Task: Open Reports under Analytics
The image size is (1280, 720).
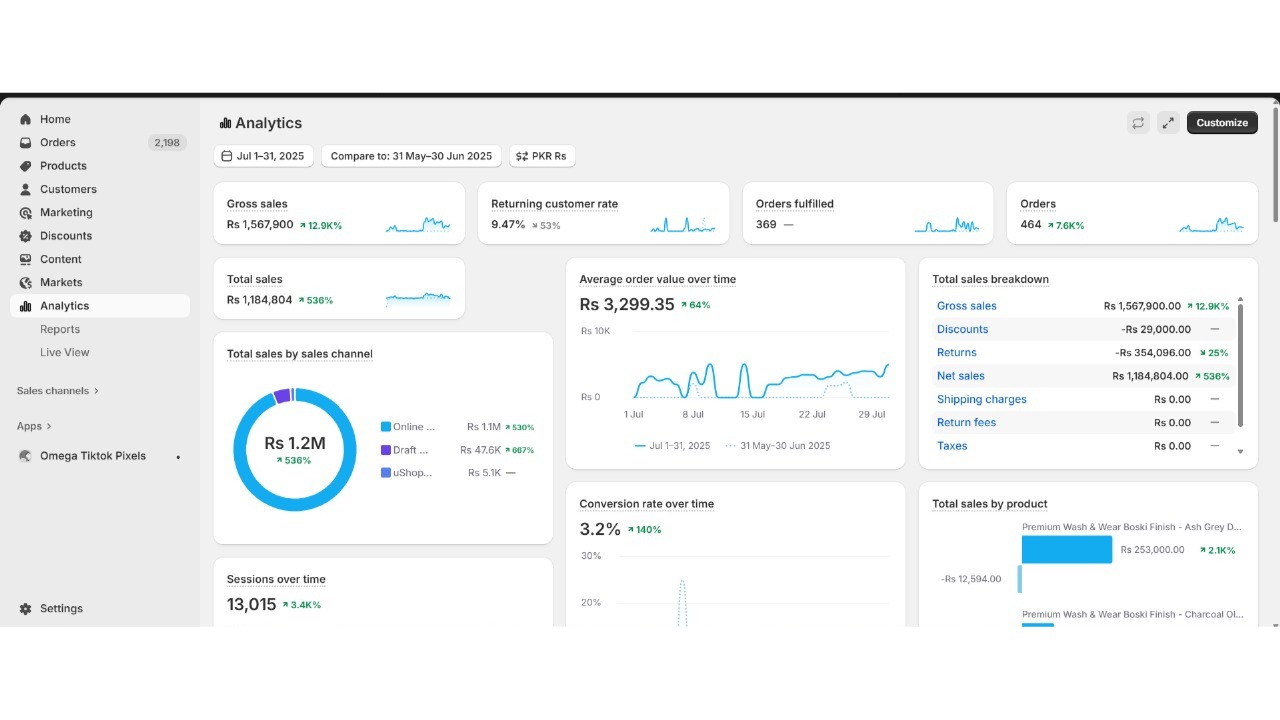Action: tap(60, 329)
